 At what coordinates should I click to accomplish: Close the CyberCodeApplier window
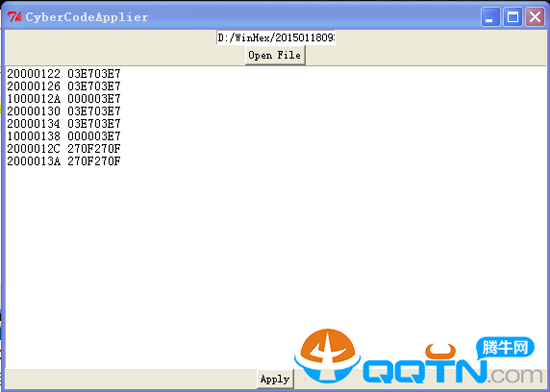click(535, 17)
